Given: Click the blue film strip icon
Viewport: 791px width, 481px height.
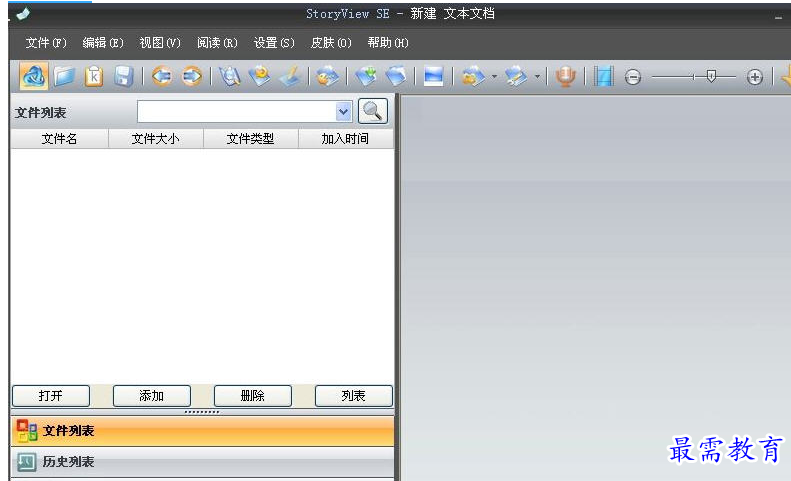Looking at the screenshot, I should click(x=603, y=77).
